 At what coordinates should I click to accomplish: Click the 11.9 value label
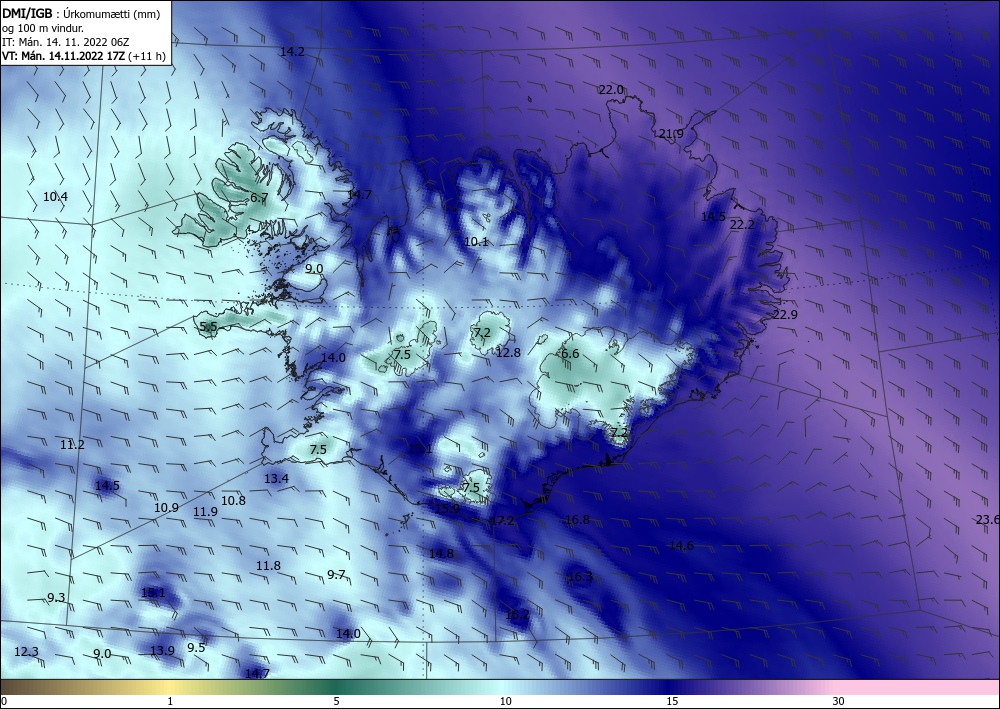(x=205, y=511)
